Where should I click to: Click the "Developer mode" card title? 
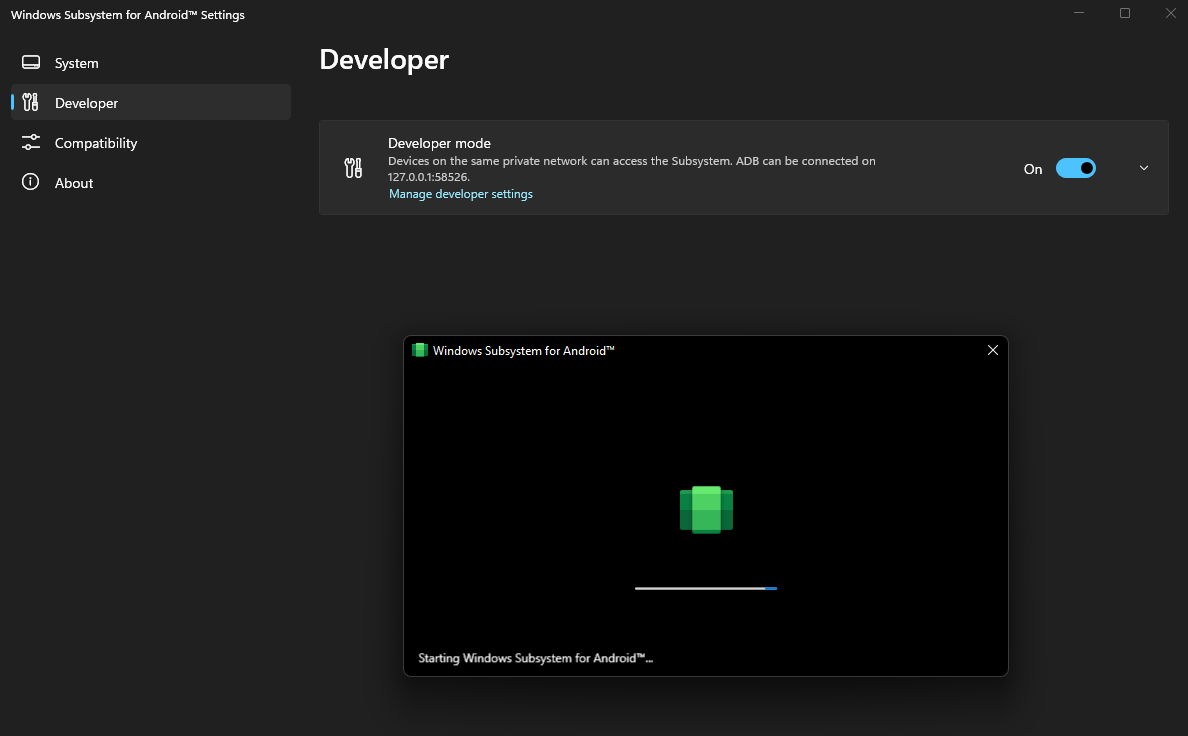click(439, 143)
